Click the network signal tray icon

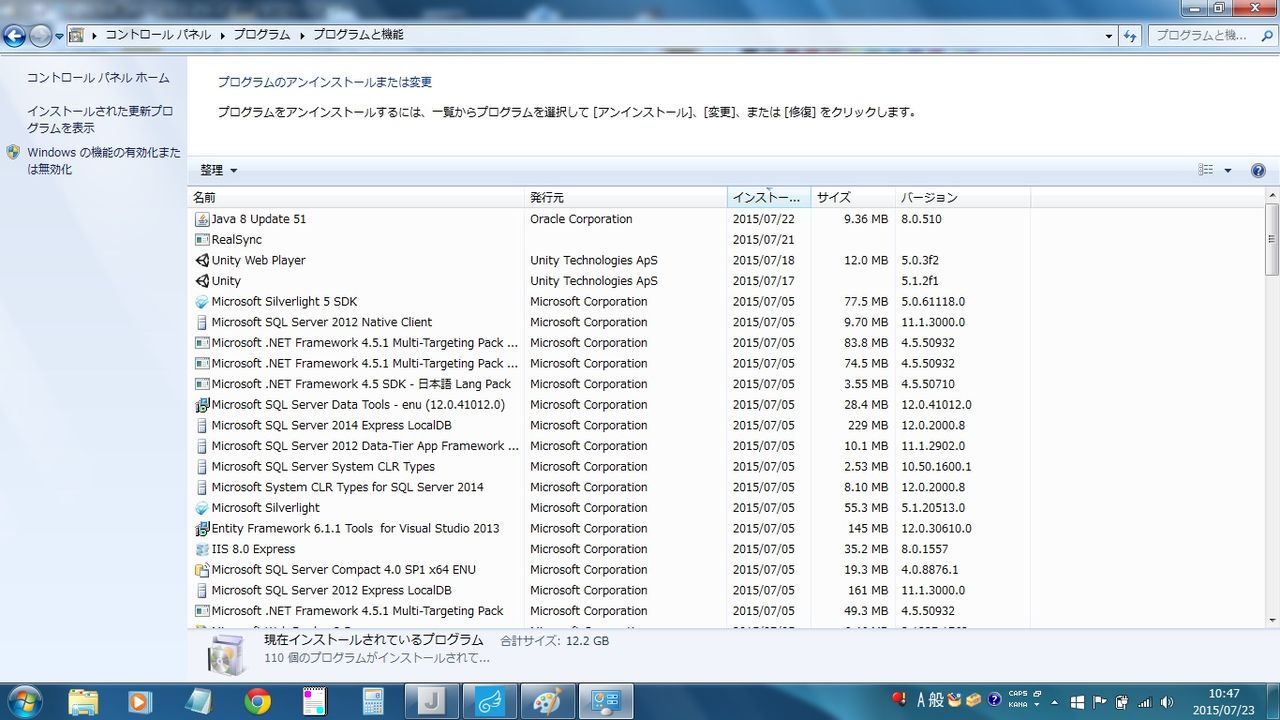click(x=1145, y=702)
